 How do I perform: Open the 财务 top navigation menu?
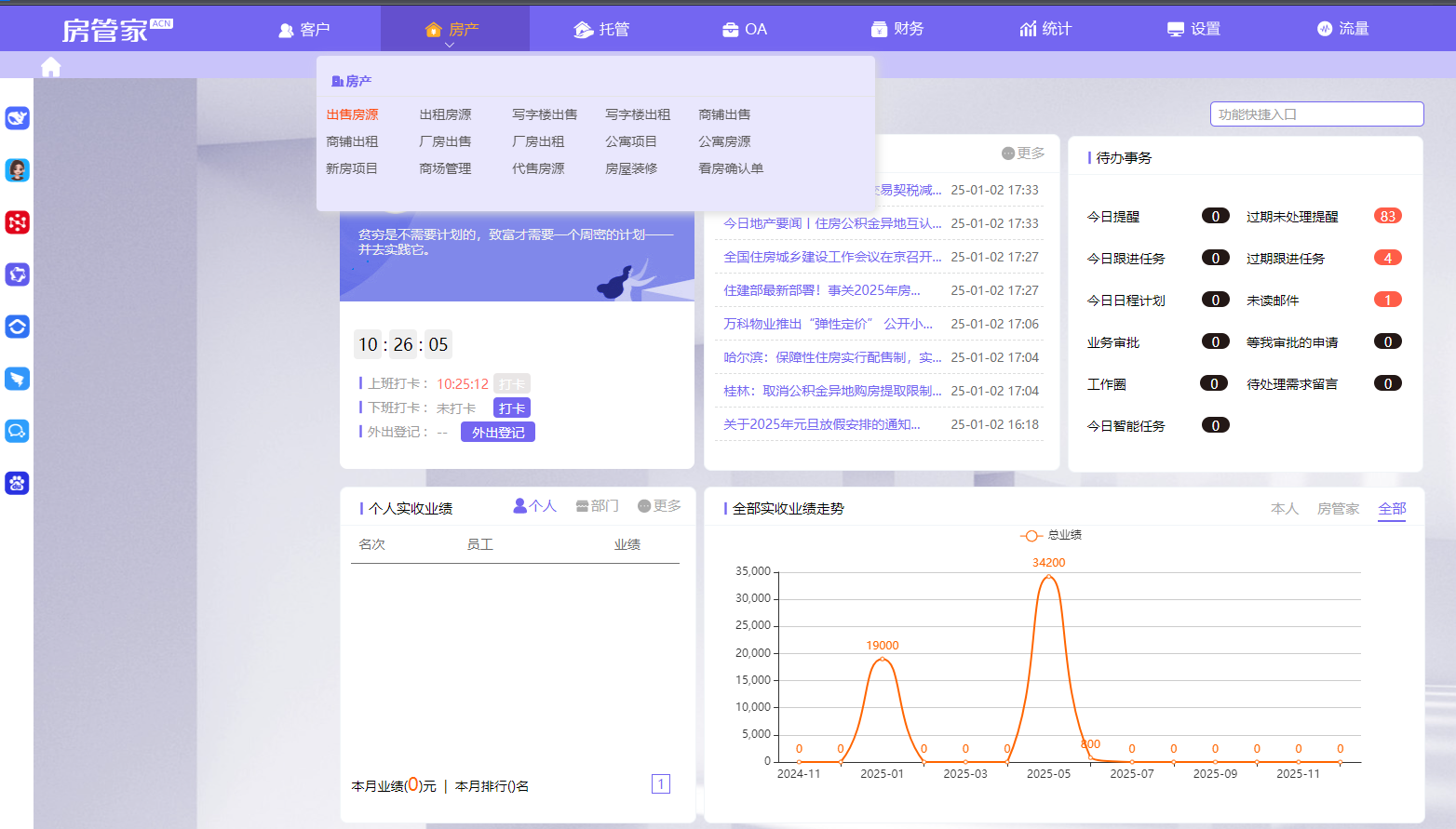[x=897, y=29]
